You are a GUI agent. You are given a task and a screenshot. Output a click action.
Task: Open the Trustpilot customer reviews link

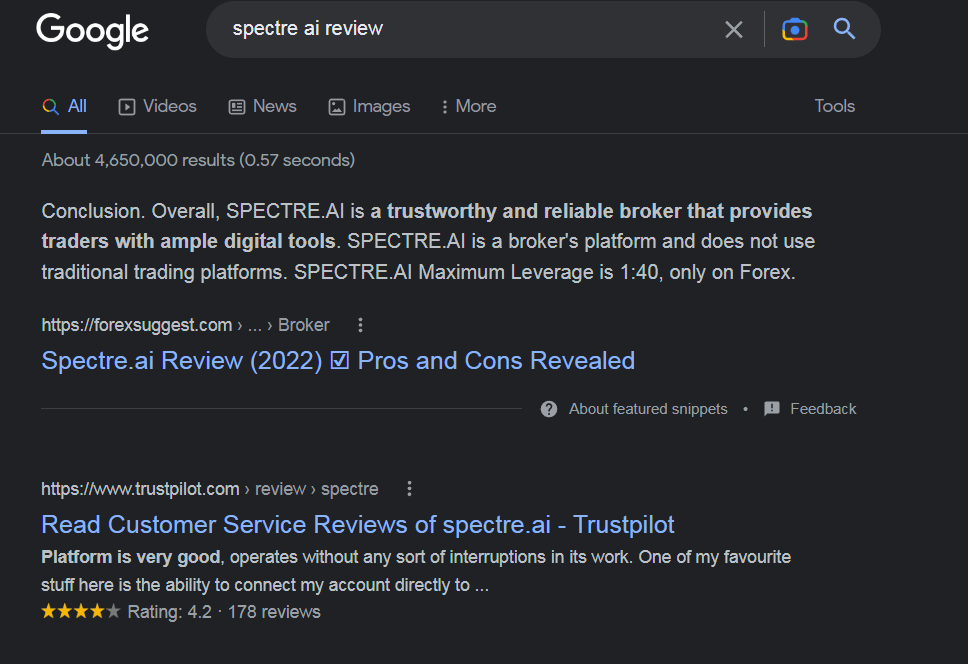[x=358, y=525]
